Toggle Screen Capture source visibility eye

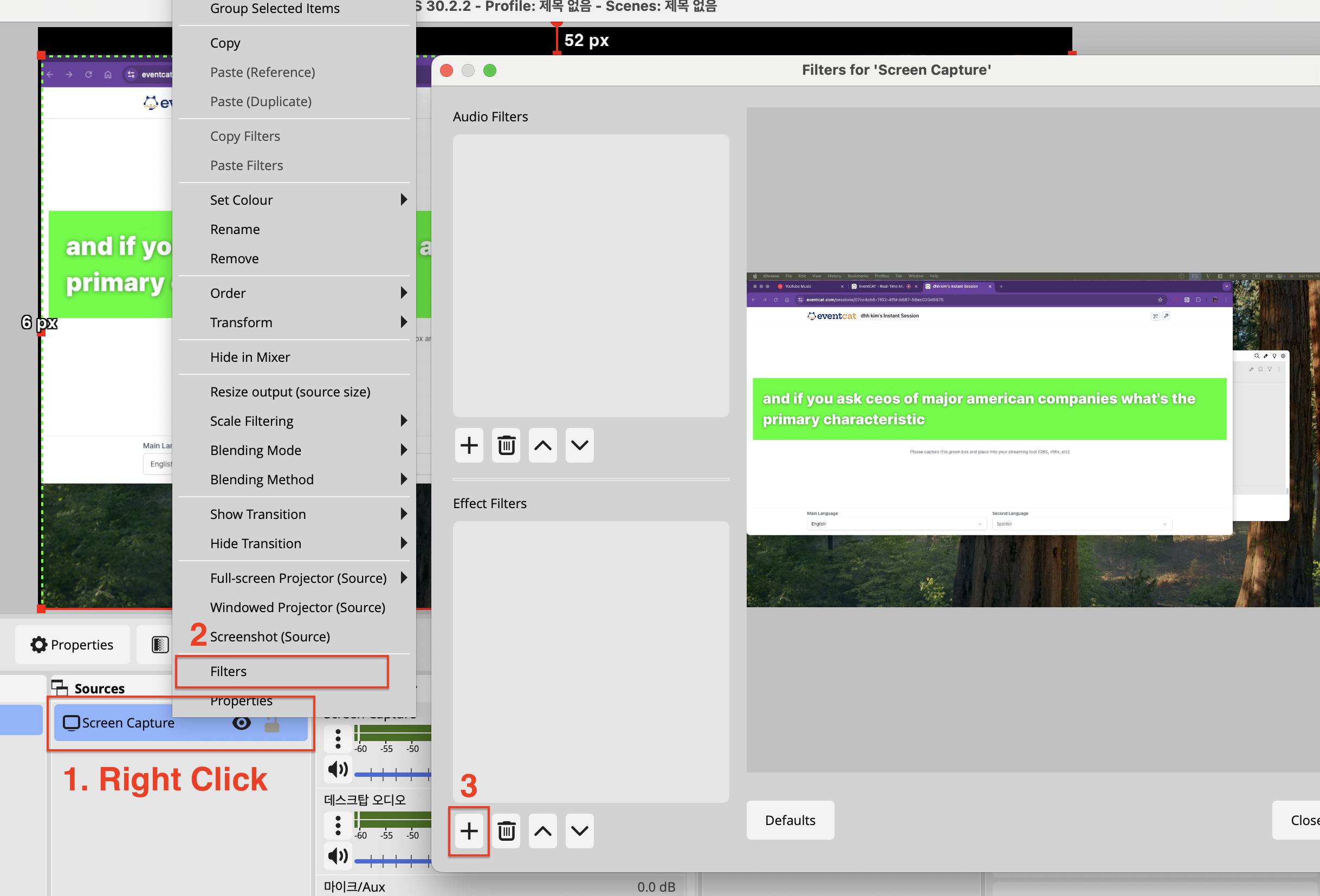241,723
